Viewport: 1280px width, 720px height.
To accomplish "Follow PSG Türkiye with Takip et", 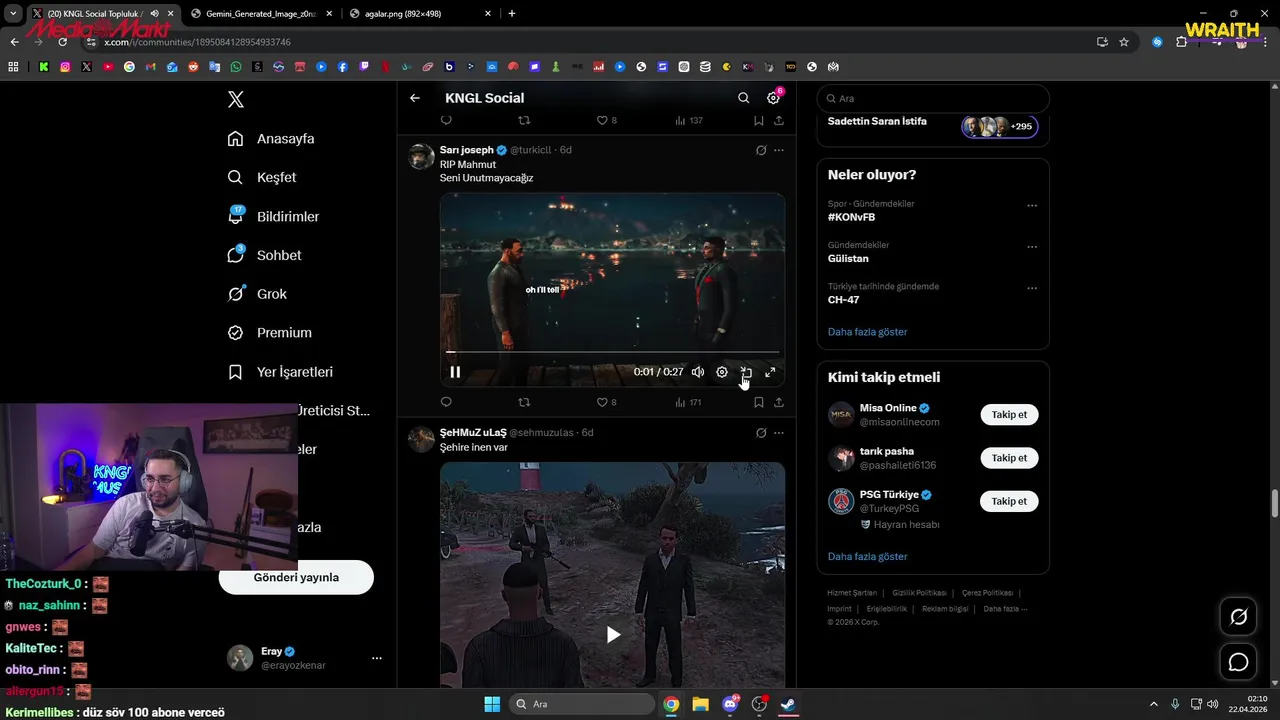I will pos(1009,501).
